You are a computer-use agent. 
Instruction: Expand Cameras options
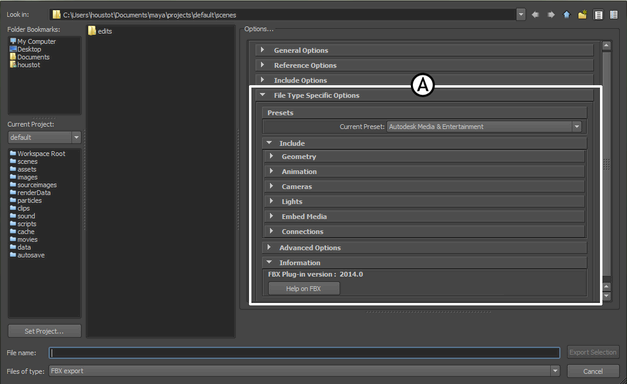tap(425, 186)
